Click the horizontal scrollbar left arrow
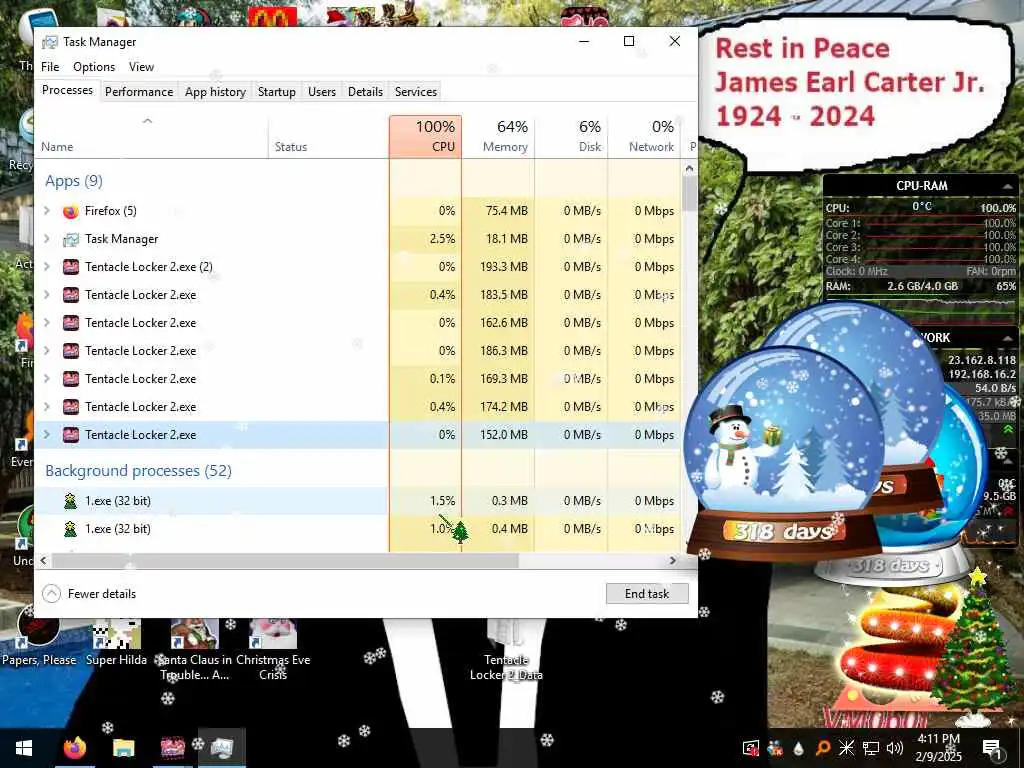Image resolution: width=1024 pixels, height=768 pixels. [43, 560]
